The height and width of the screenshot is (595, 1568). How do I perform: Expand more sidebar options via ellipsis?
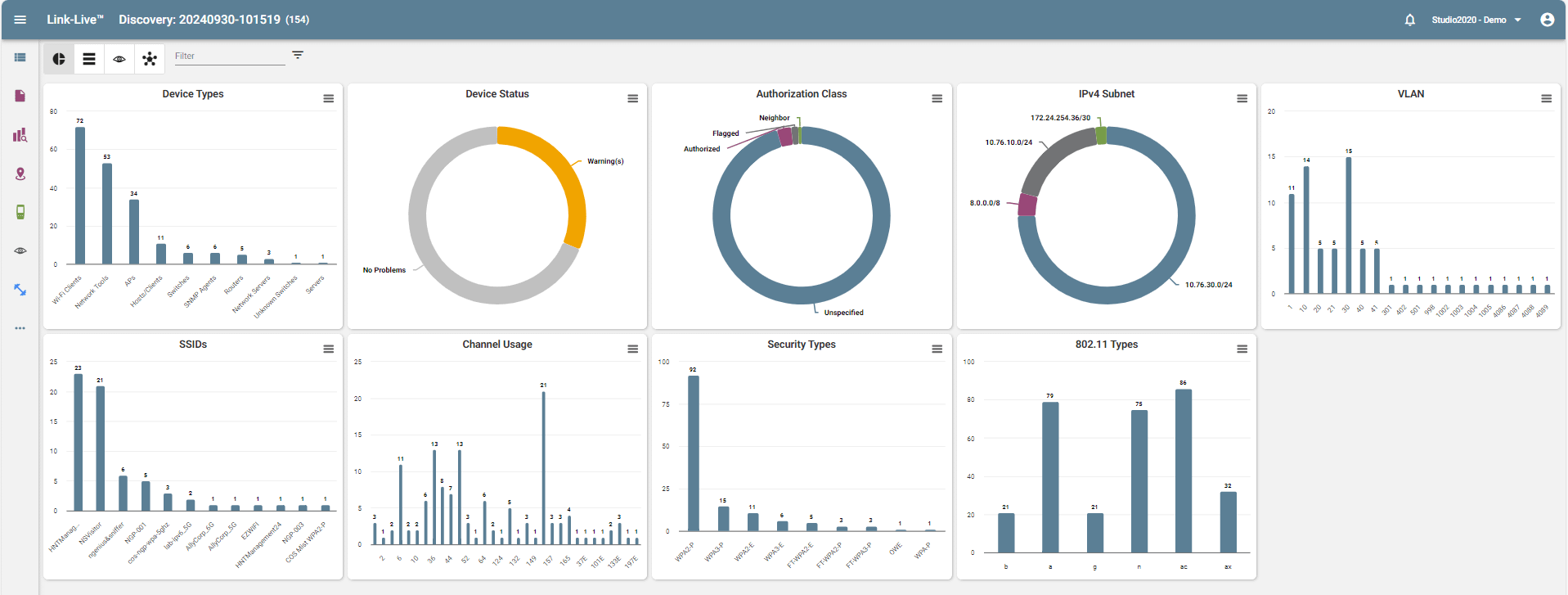(20, 328)
